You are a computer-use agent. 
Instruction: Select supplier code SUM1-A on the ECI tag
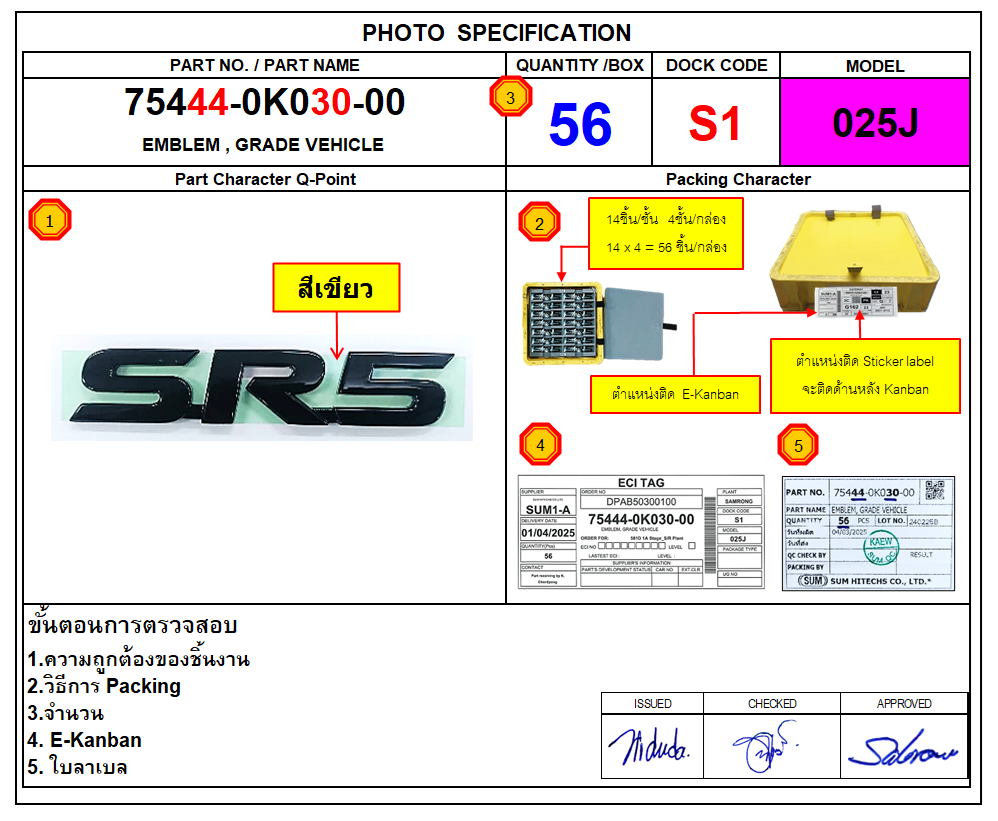point(548,510)
